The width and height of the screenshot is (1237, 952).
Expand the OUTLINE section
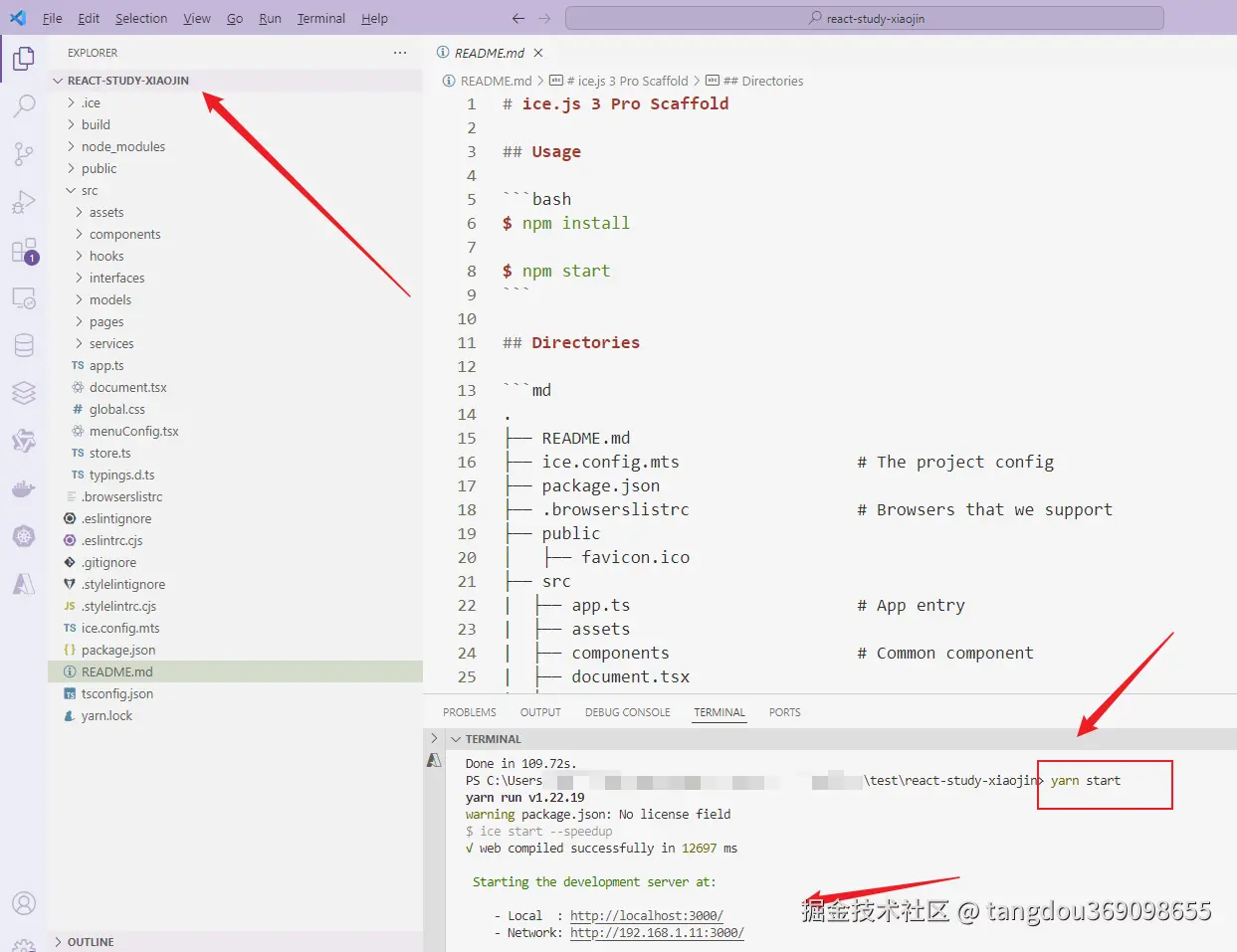(x=235, y=941)
